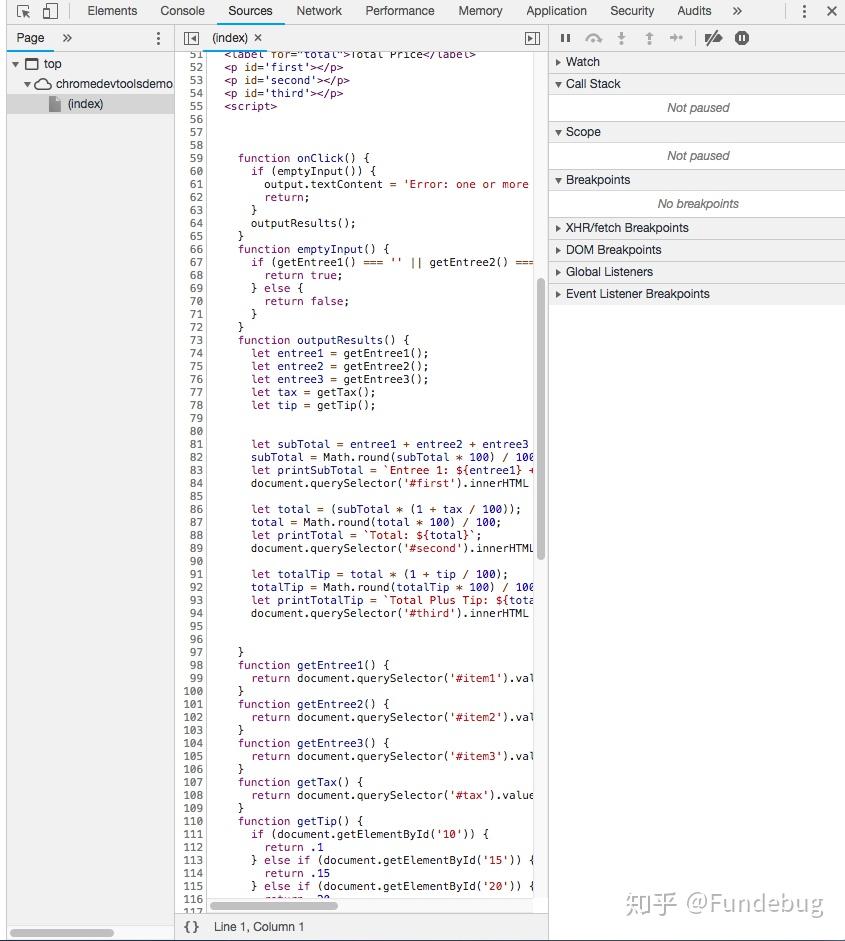Hide the debugger sidebar icon
Viewport: 845px width, 941px height.
pyautogui.click(x=532, y=38)
